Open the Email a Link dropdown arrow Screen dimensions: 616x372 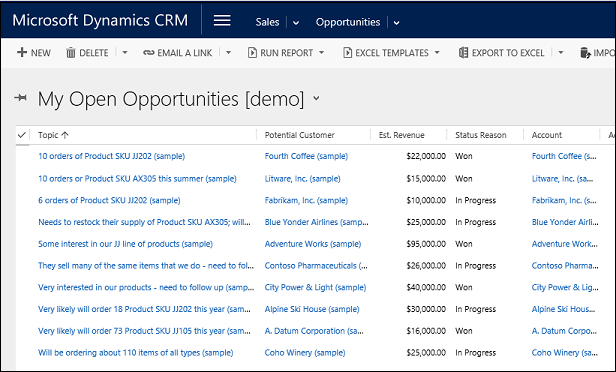[229, 52]
